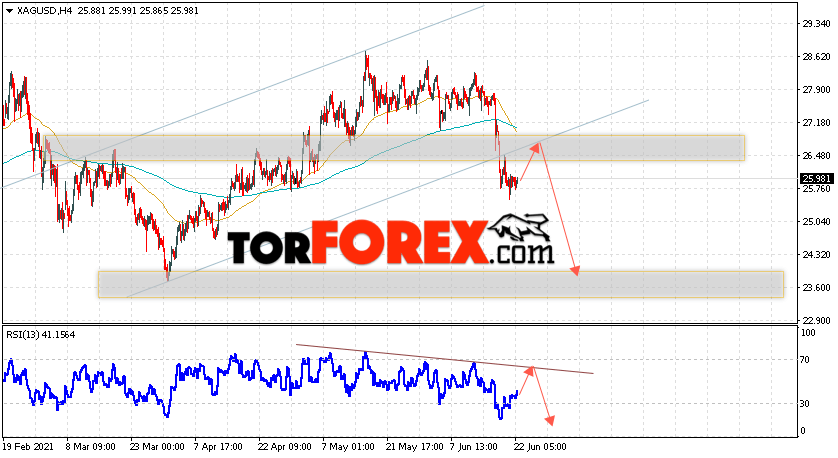838x458 pixels.
Task: Select the RSI 0 level label
Action: (804, 431)
